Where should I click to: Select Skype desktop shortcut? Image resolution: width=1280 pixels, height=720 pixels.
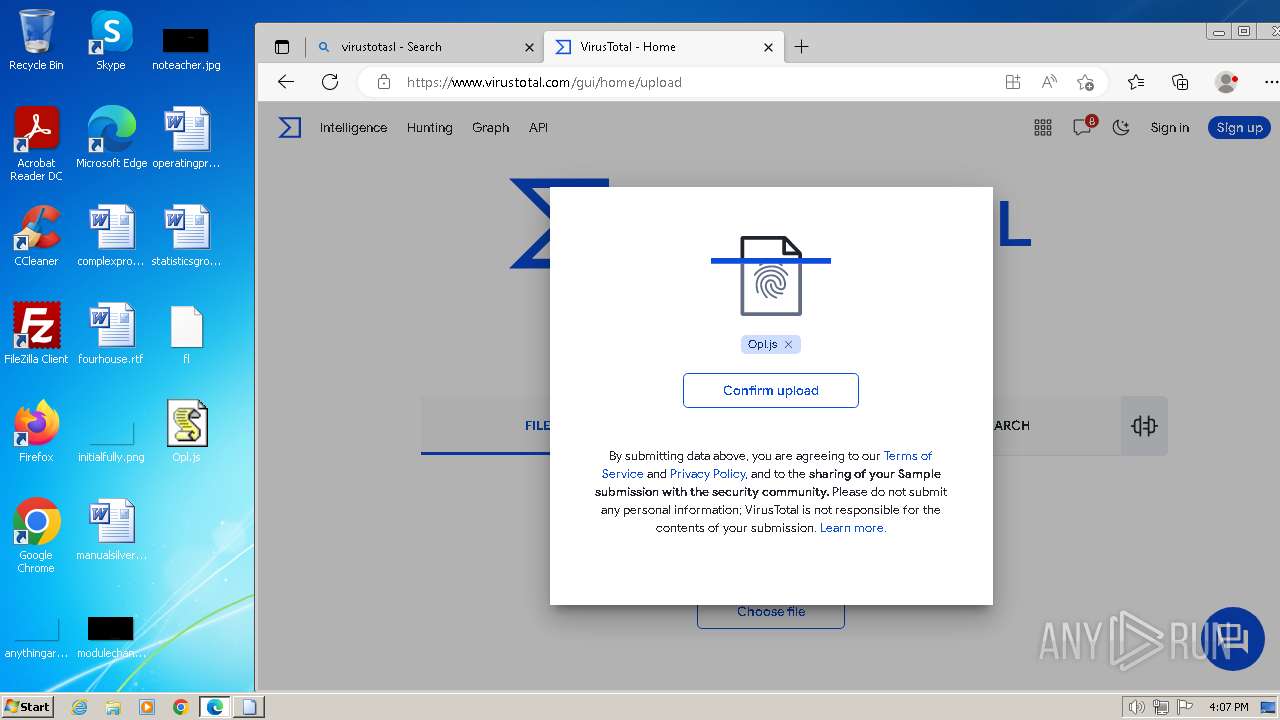coord(111,41)
